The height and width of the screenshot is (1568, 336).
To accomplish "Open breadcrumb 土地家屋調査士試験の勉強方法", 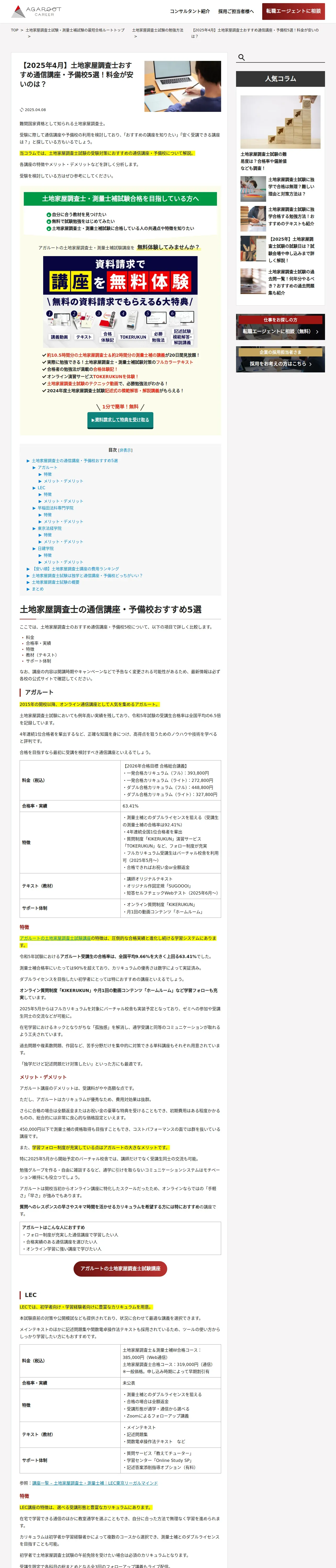I will click(x=157, y=30).
